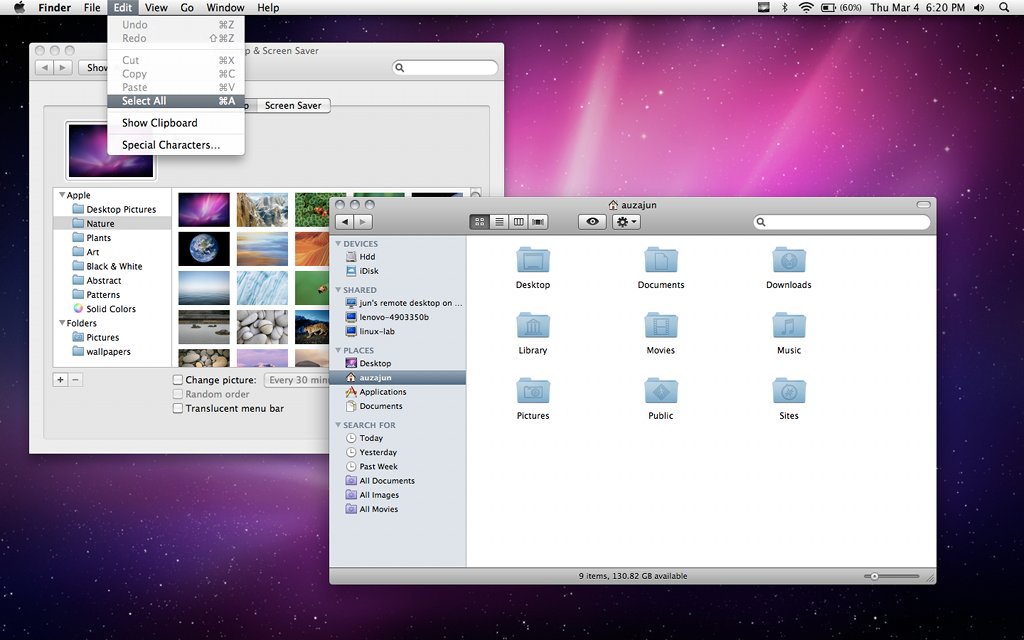Check the Random order option
The image size is (1024, 640).
(x=178, y=394)
